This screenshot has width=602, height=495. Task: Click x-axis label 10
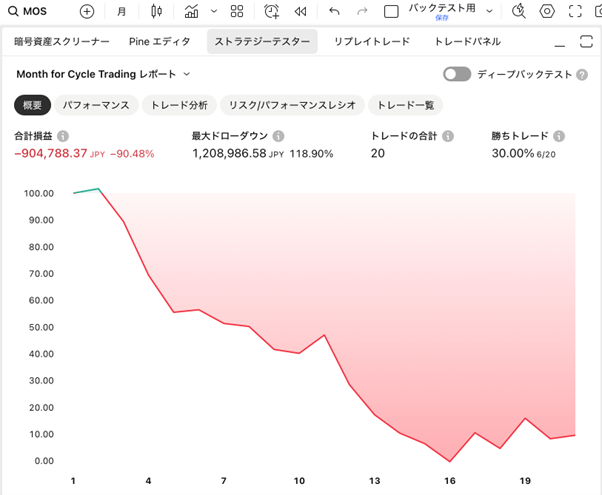pyautogui.click(x=299, y=481)
